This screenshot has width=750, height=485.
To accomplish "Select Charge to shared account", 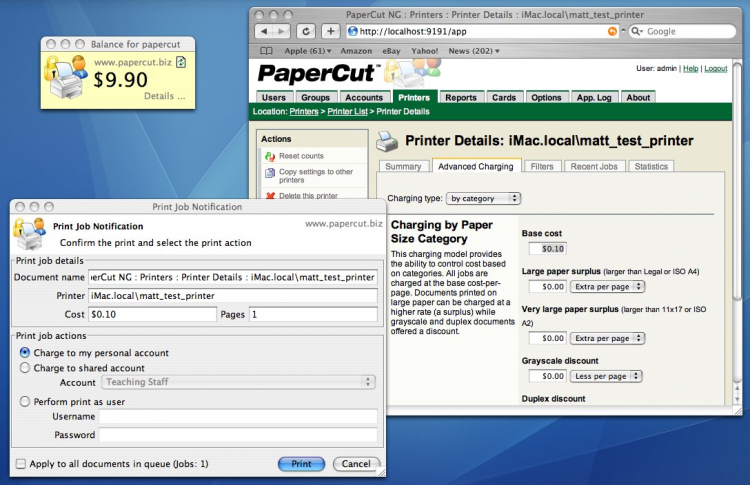I will pyautogui.click(x=24, y=368).
